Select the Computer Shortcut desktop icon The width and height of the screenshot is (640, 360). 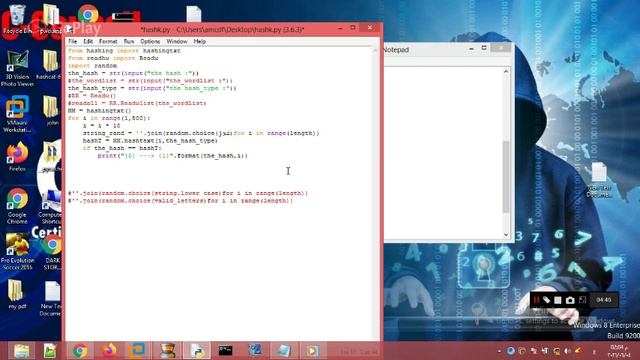coord(51,207)
